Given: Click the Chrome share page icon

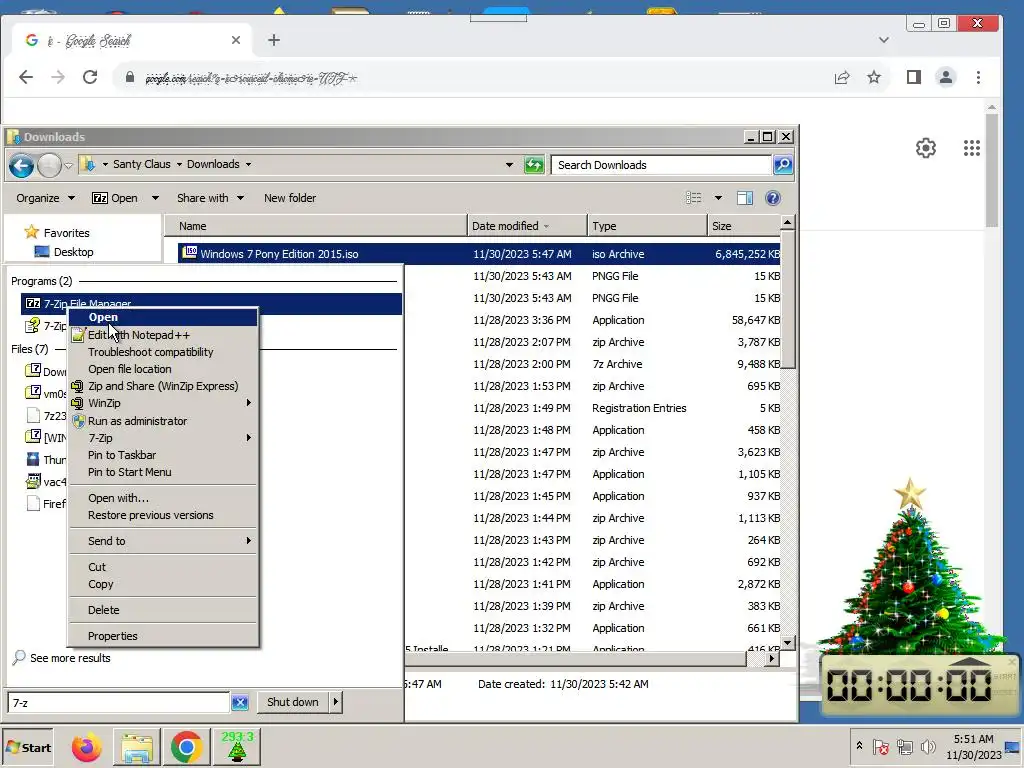Looking at the screenshot, I should tap(842, 78).
